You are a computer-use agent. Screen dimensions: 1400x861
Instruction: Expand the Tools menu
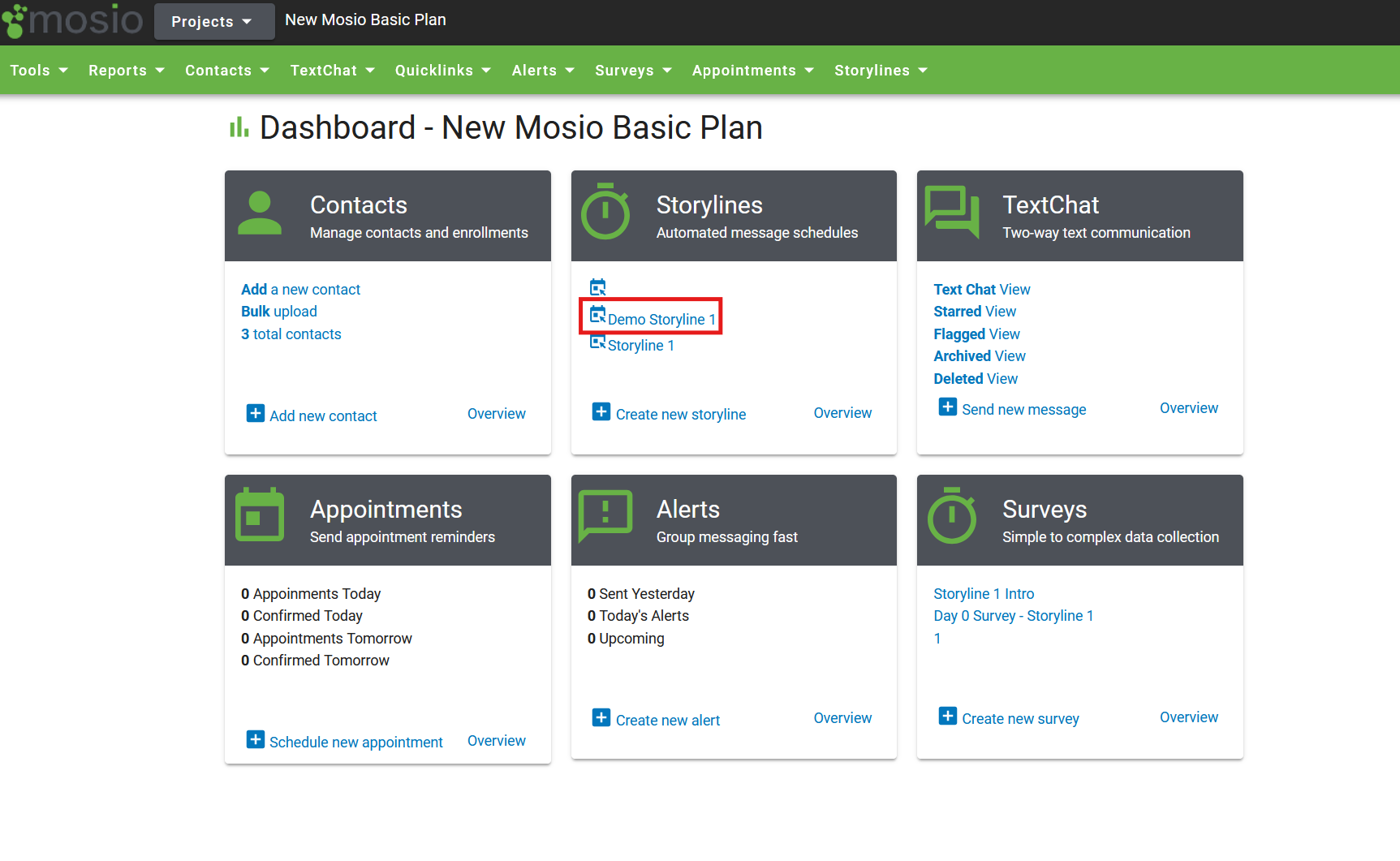click(39, 71)
